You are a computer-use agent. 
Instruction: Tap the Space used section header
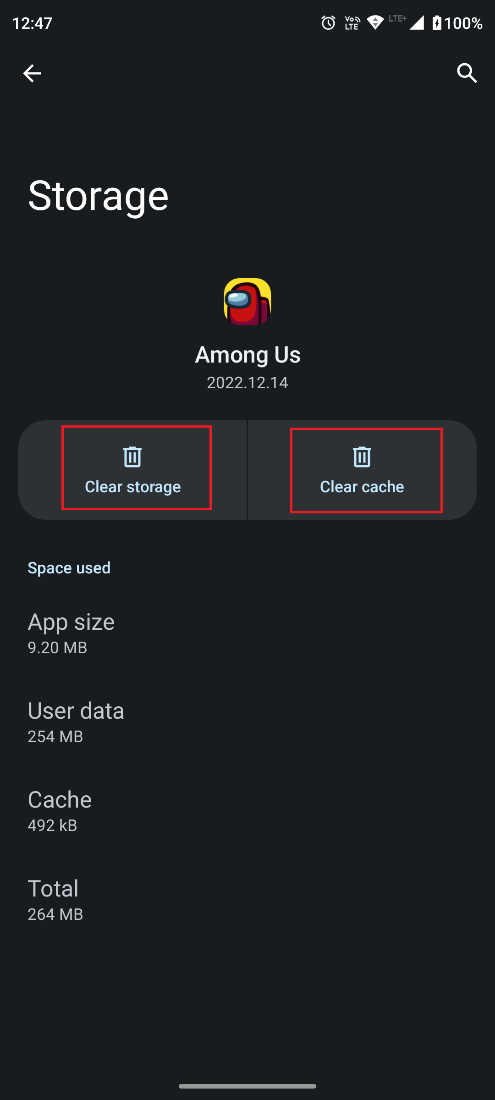pyautogui.click(x=69, y=568)
